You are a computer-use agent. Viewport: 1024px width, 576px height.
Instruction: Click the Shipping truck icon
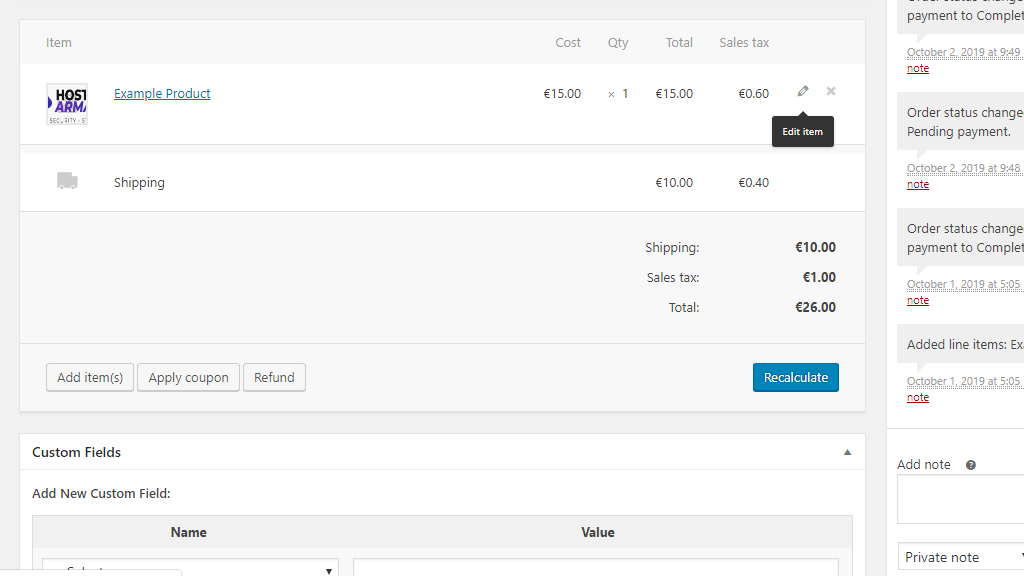coord(67,181)
